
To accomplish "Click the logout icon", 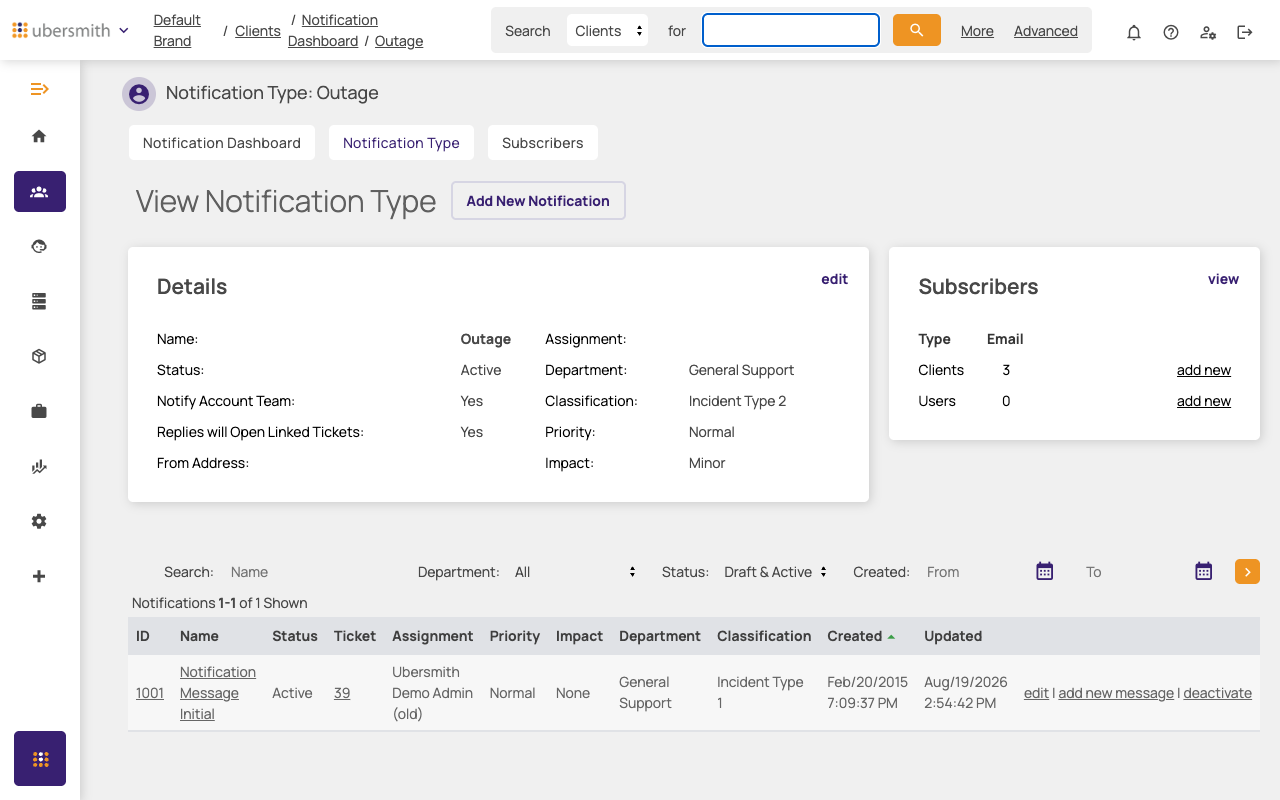I will pyautogui.click(x=1245, y=32).
